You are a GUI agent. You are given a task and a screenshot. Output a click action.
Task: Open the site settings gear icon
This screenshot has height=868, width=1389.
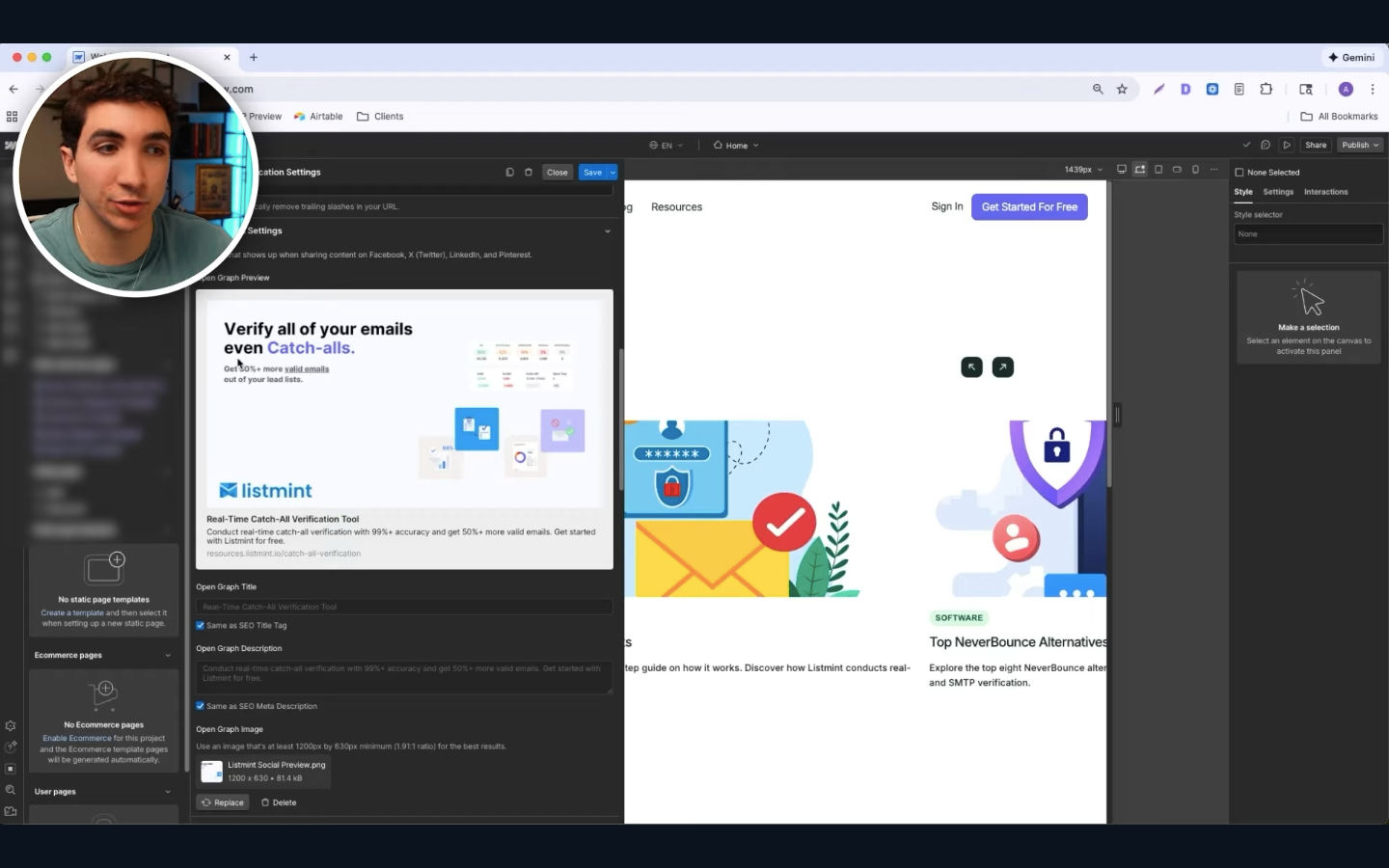coord(11,726)
